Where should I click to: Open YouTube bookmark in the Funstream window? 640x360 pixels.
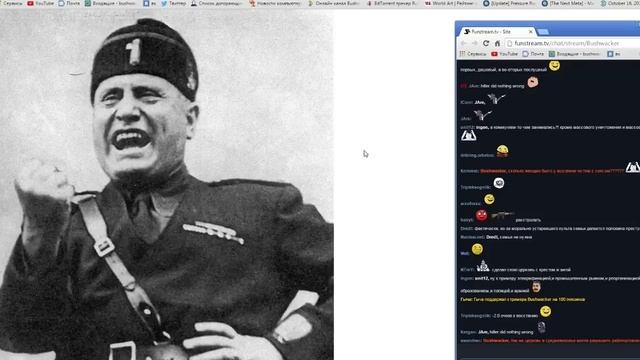(x=504, y=54)
